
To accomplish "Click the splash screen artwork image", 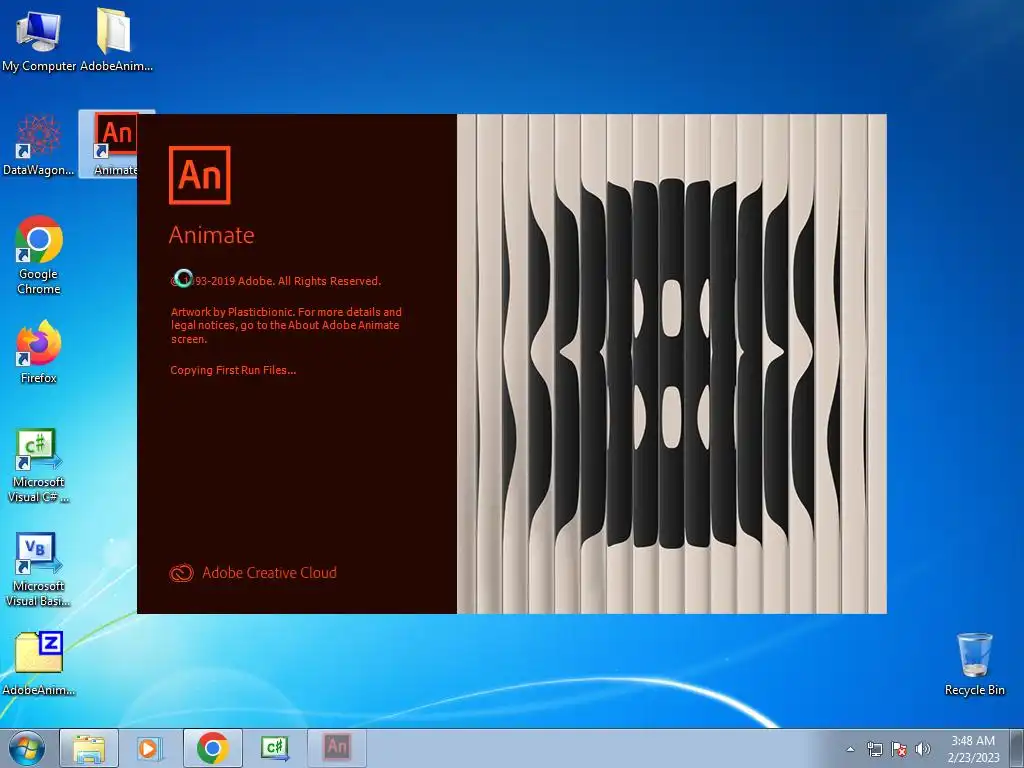I will coord(672,364).
